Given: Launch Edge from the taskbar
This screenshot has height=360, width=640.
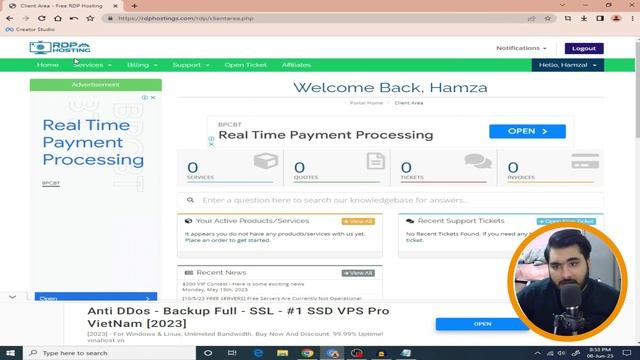Looking at the screenshot, I should click(x=258, y=353).
